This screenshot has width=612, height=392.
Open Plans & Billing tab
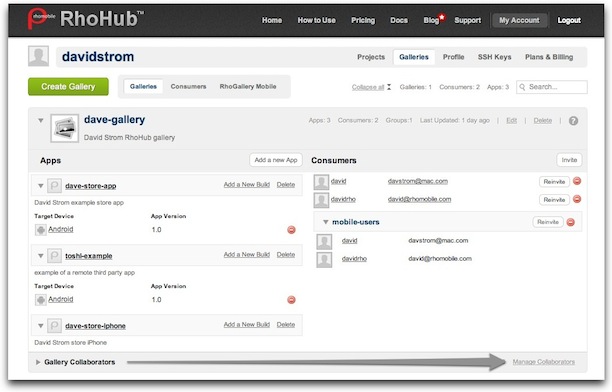click(549, 57)
